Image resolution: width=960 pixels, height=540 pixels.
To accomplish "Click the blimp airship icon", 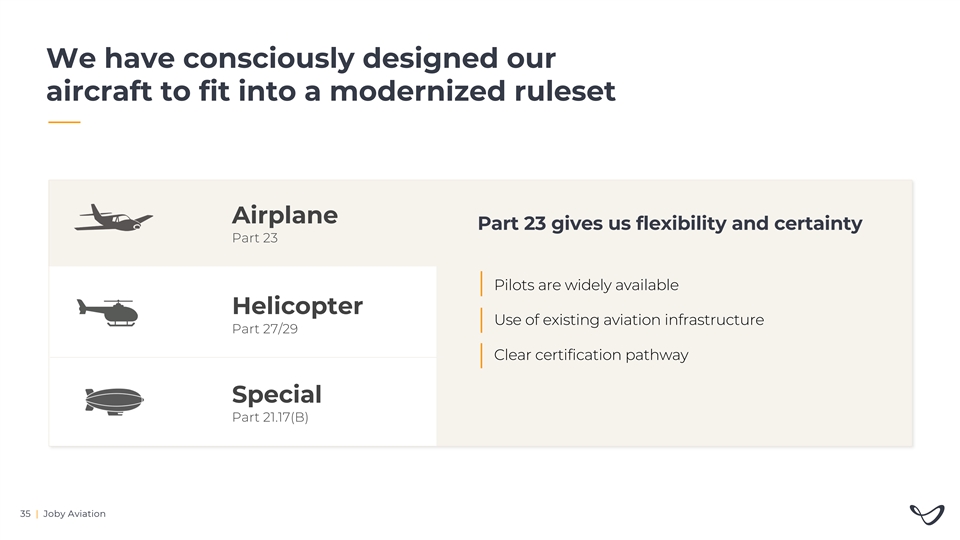I will tap(114, 400).
